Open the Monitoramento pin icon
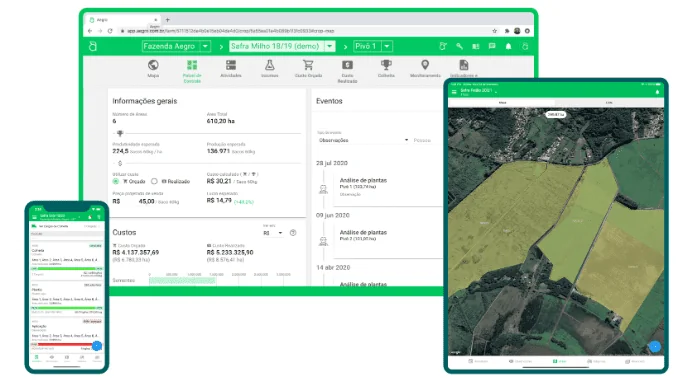 [x=425, y=65]
